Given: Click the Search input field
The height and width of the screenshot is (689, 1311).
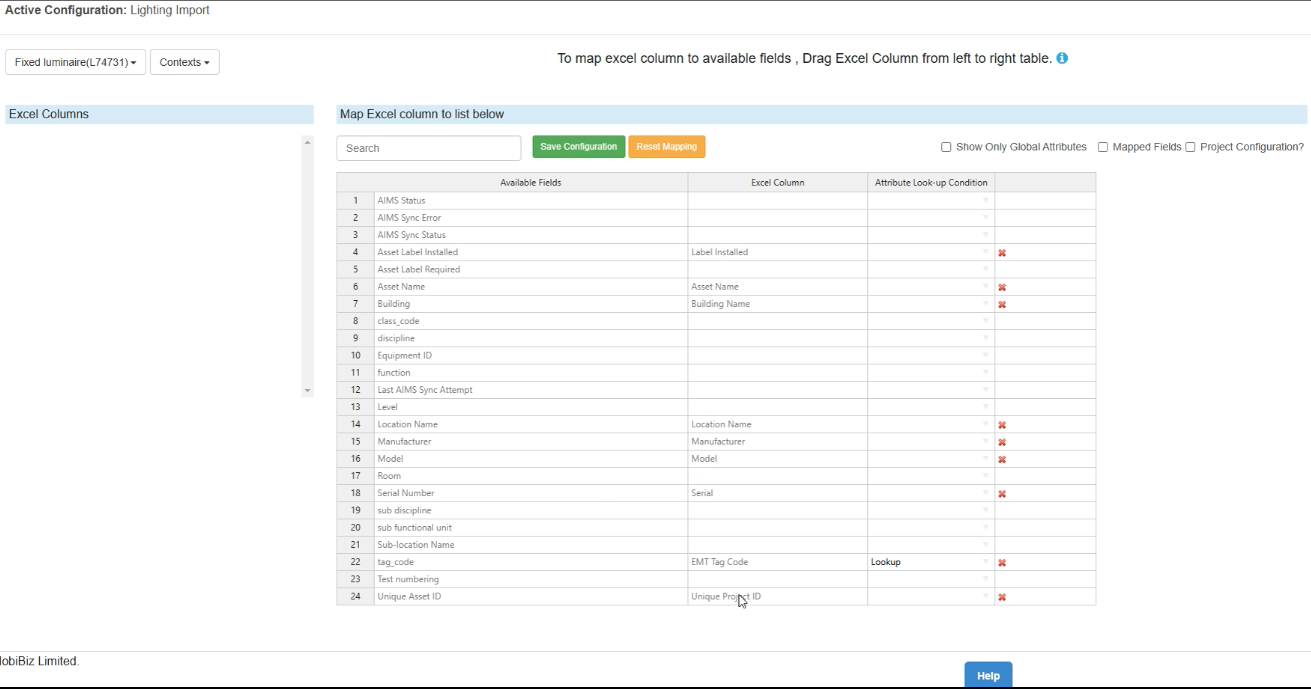Looking at the screenshot, I should [429, 148].
